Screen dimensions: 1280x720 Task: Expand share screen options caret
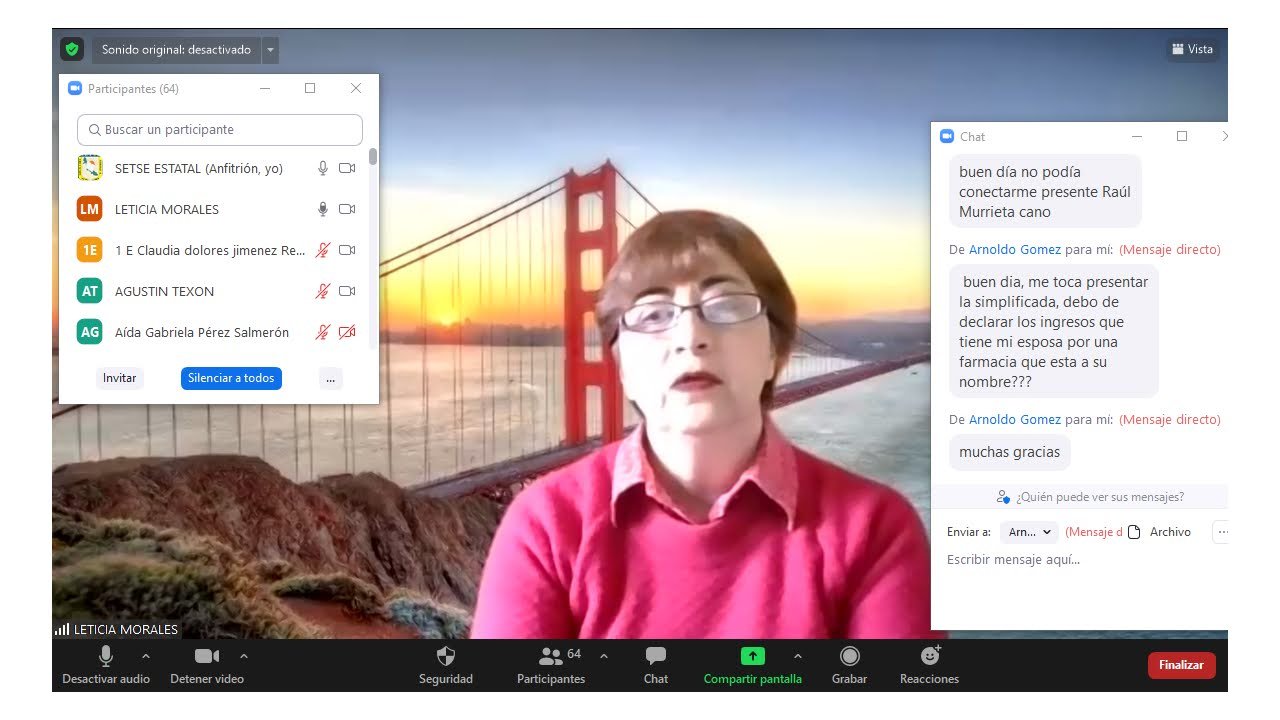797,656
